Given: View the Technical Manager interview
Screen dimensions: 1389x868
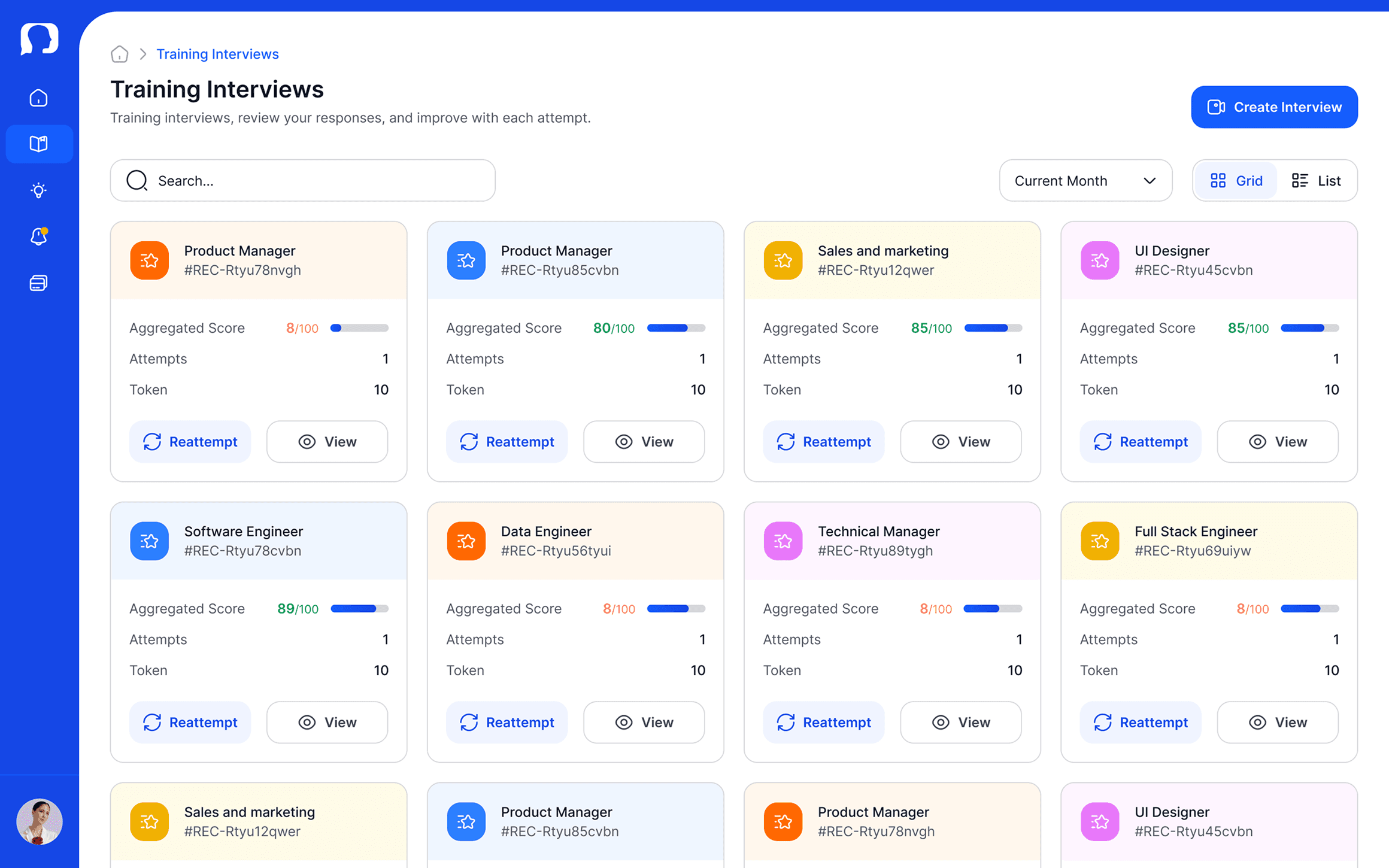Looking at the screenshot, I should point(961,723).
